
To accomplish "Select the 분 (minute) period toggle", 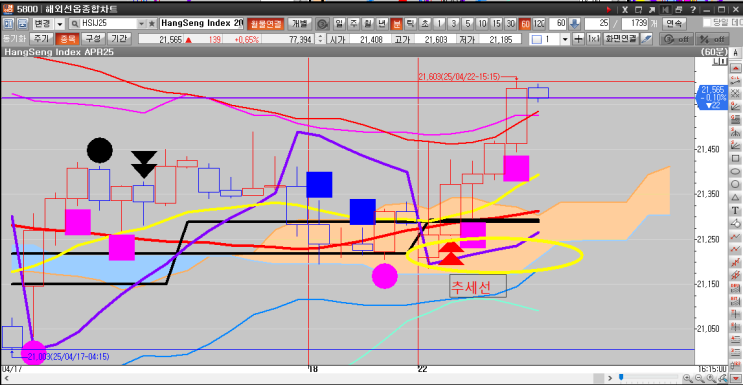I will pyautogui.click(x=397, y=23).
